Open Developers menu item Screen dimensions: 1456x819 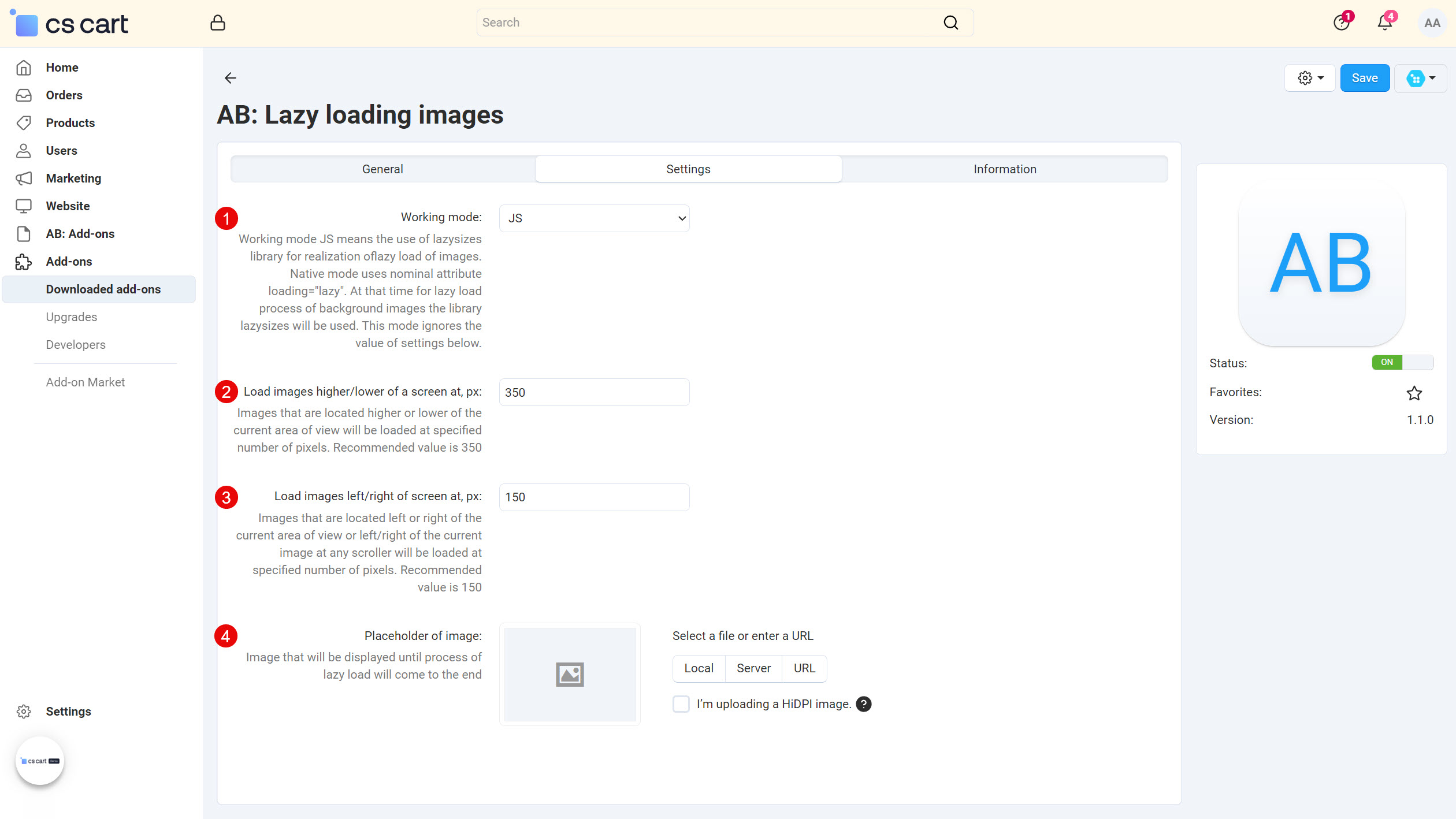(x=76, y=345)
